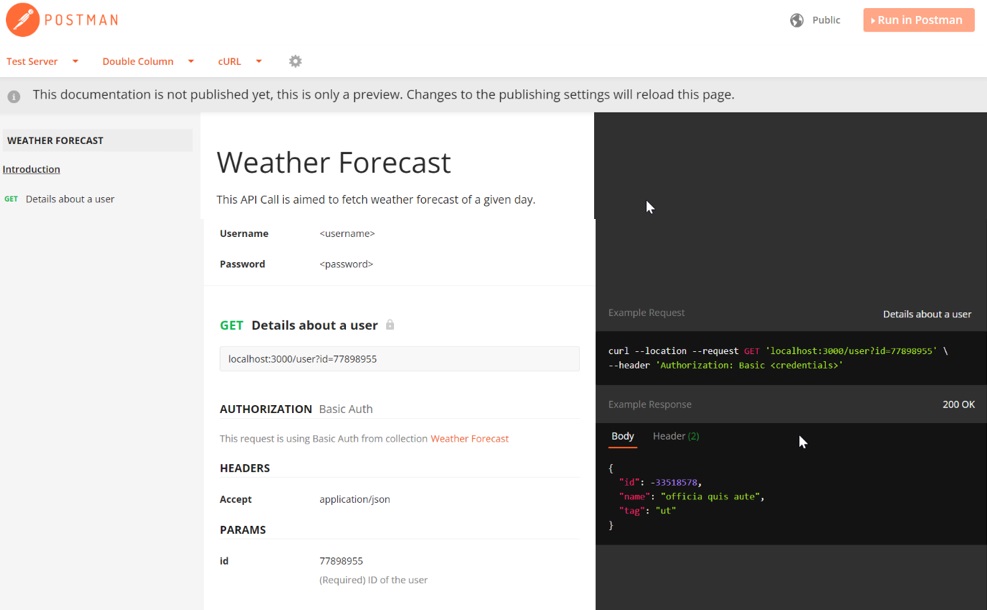Select GET Details about a user in sidebar
Image resolution: width=987 pixels, height=610 pixels.
(x=60, y=199)
